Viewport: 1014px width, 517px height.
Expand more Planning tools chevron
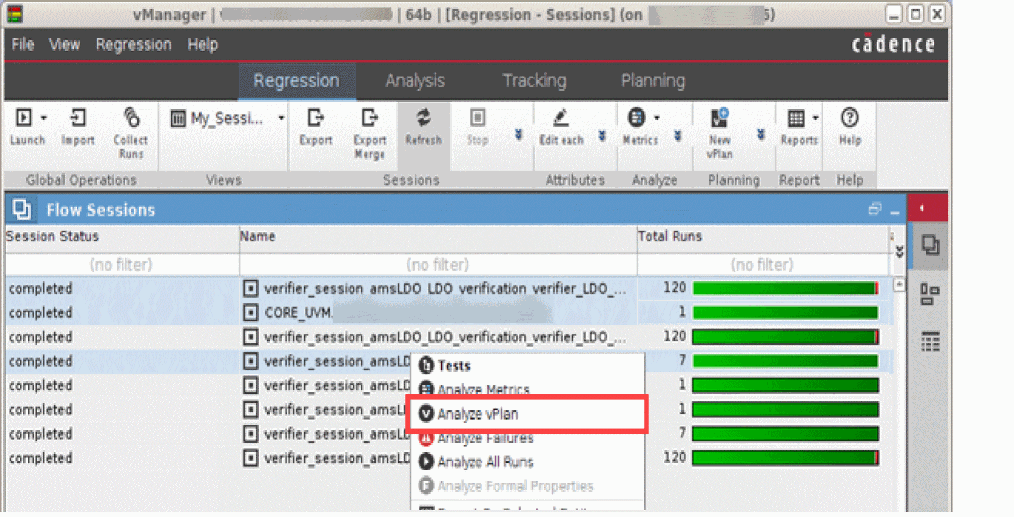point(760,135)
